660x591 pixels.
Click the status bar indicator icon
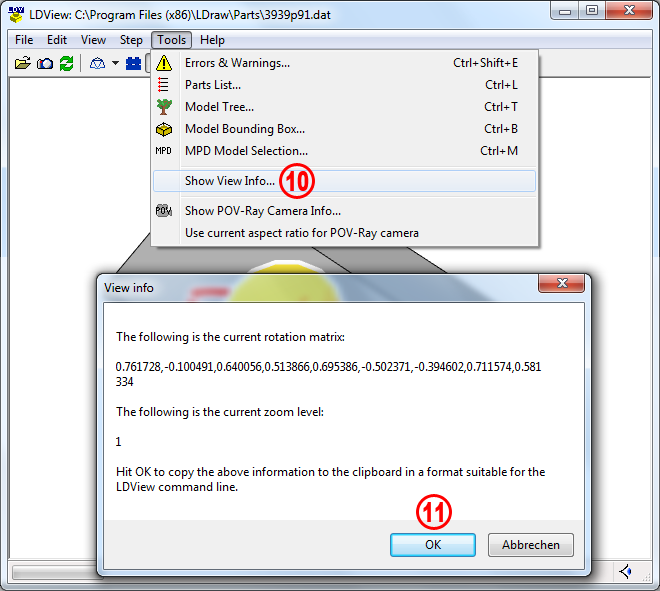[625, 572]
